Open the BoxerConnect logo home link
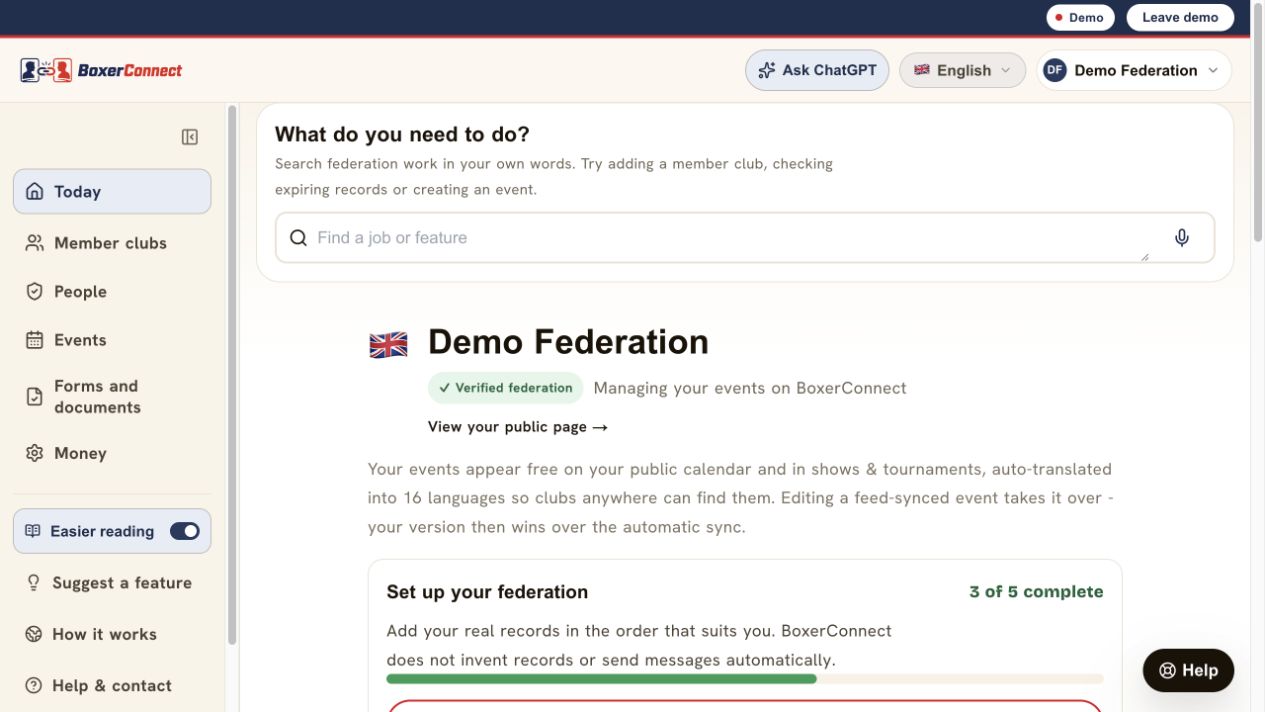The image size is (1265, 712). pos(101,70)
